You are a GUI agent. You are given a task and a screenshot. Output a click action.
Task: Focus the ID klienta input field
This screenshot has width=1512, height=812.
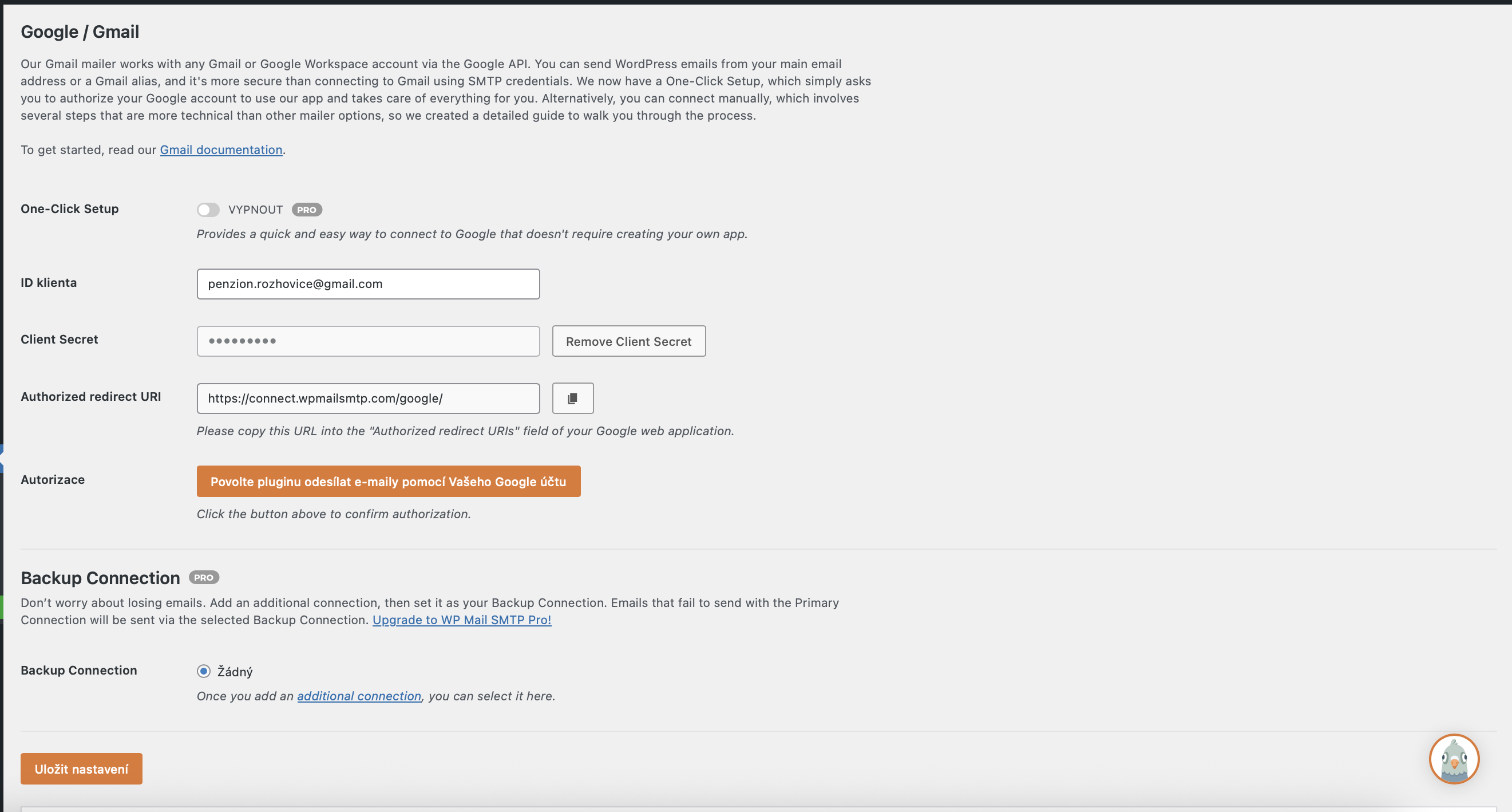[x=368, y=284]
